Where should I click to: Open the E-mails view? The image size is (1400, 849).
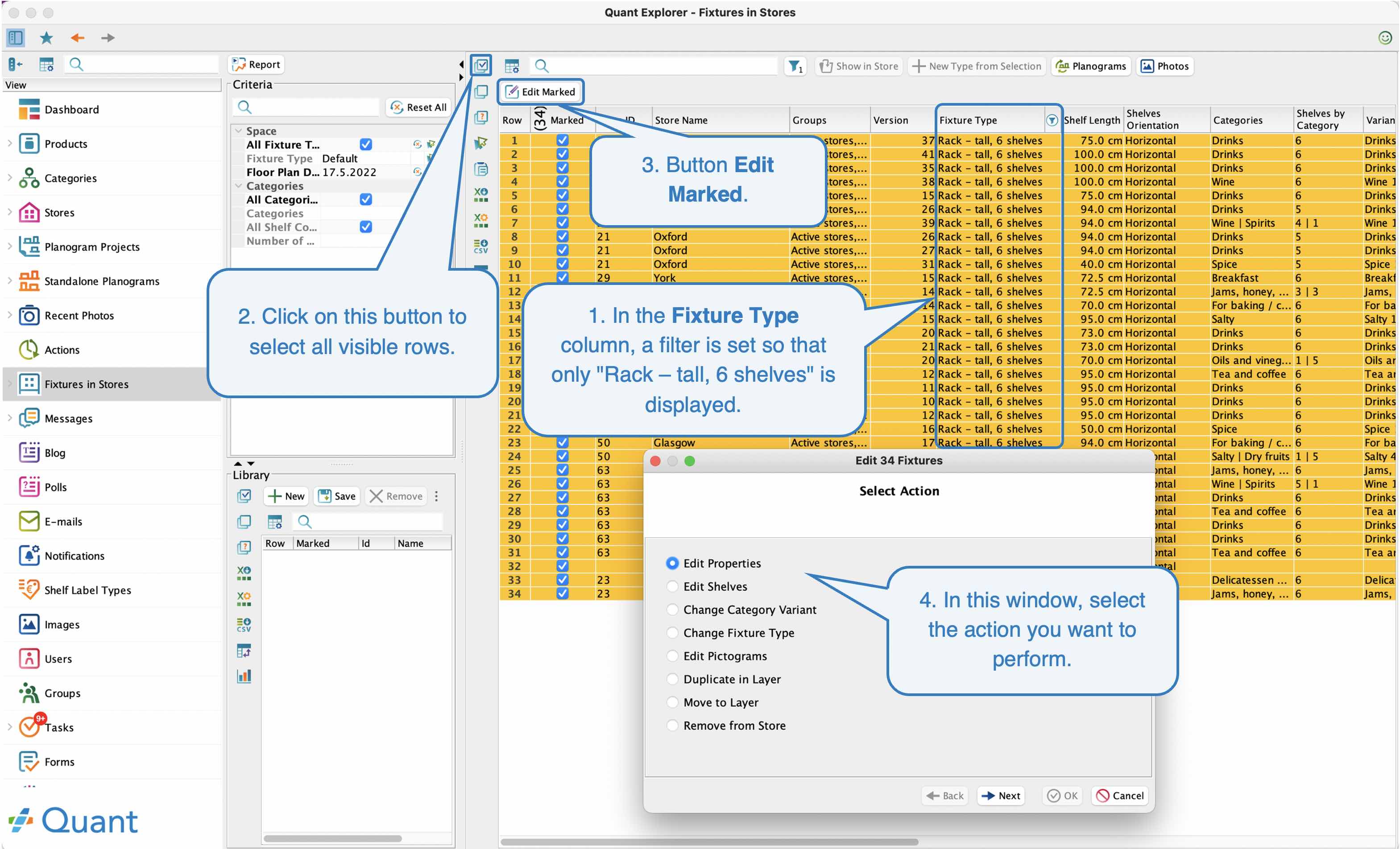click(63, 521)
